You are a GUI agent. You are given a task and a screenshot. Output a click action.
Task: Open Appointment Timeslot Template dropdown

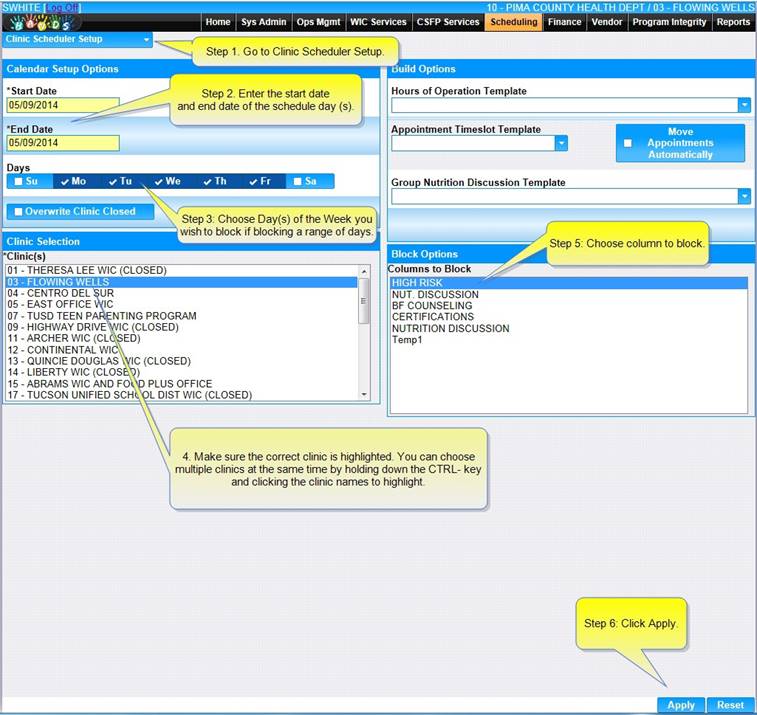click(560, 143)
